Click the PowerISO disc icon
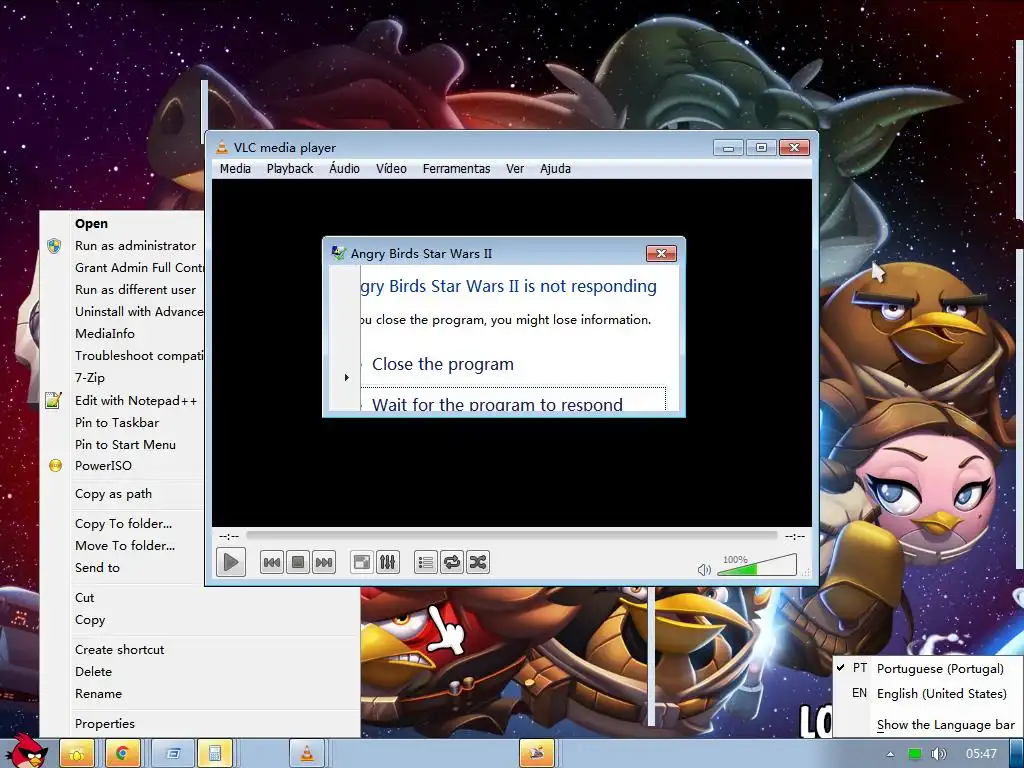The image size is (1024, 768). pyautogui.click(x=56, y=466)
